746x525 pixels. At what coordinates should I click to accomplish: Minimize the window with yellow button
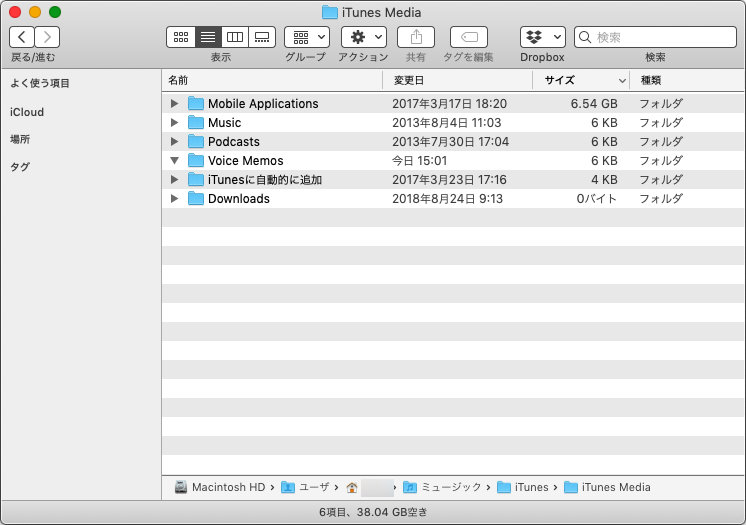coord(35,12)
